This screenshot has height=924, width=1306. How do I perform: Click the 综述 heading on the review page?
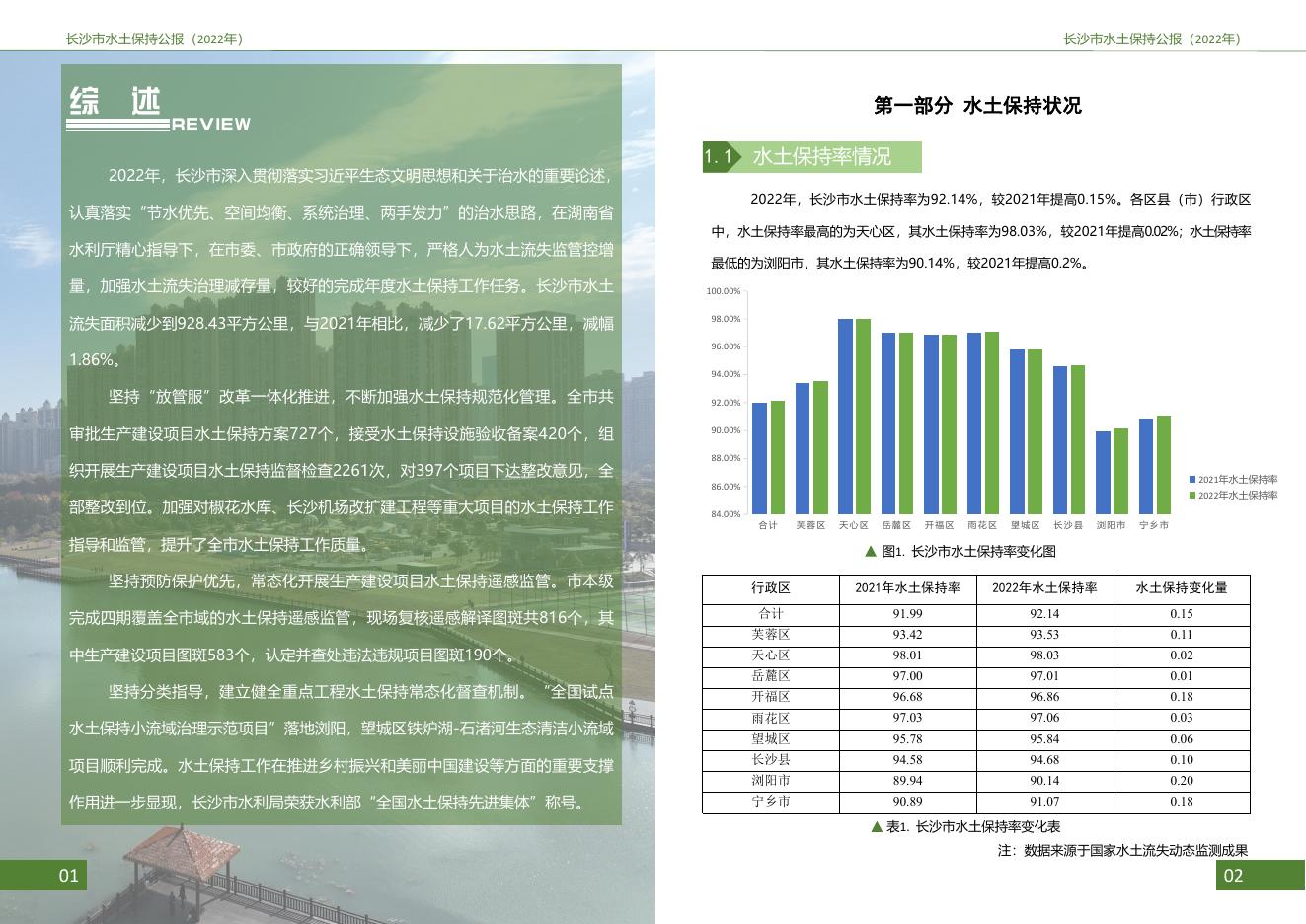coord(115,101)
